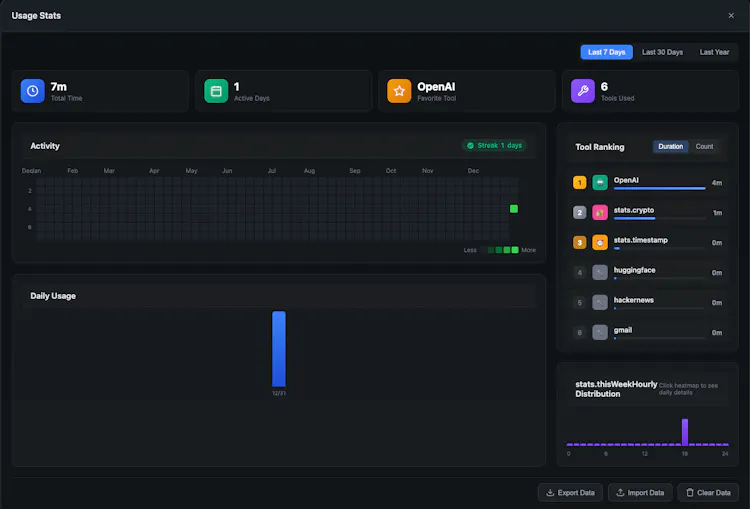Close the Usage Stats dialog
Viewport: 750px width, 509px height.
pyautogui.click(x=731, y=16)
